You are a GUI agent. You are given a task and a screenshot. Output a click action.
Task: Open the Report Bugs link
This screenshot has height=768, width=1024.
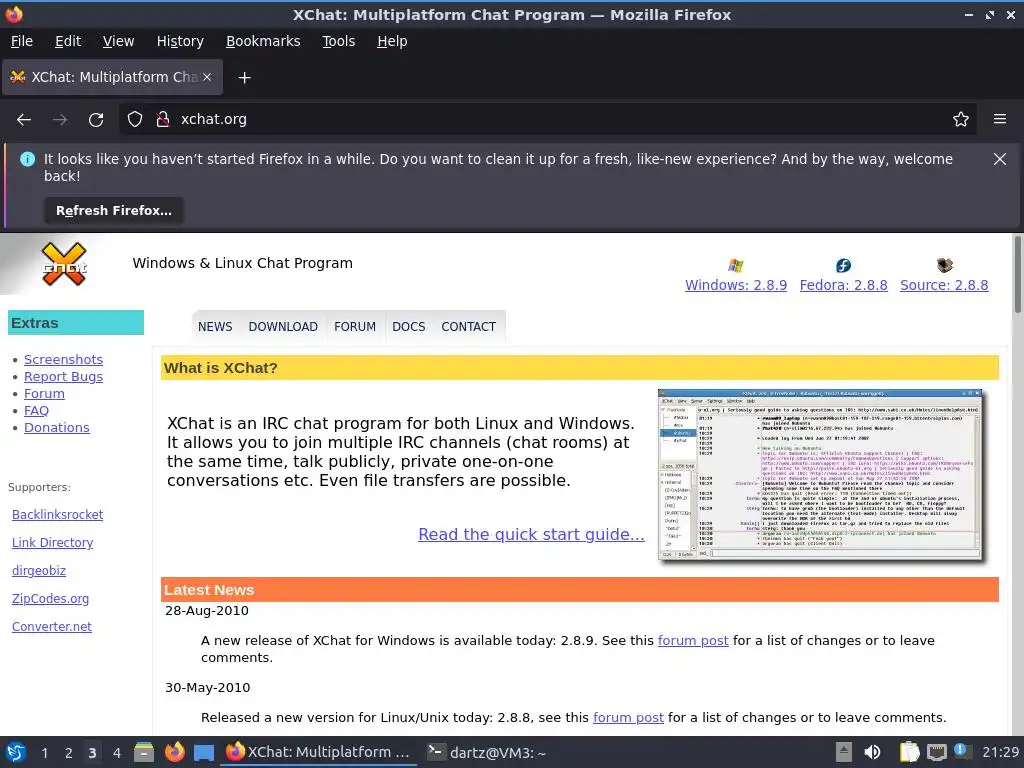click(x=63, y=377)
